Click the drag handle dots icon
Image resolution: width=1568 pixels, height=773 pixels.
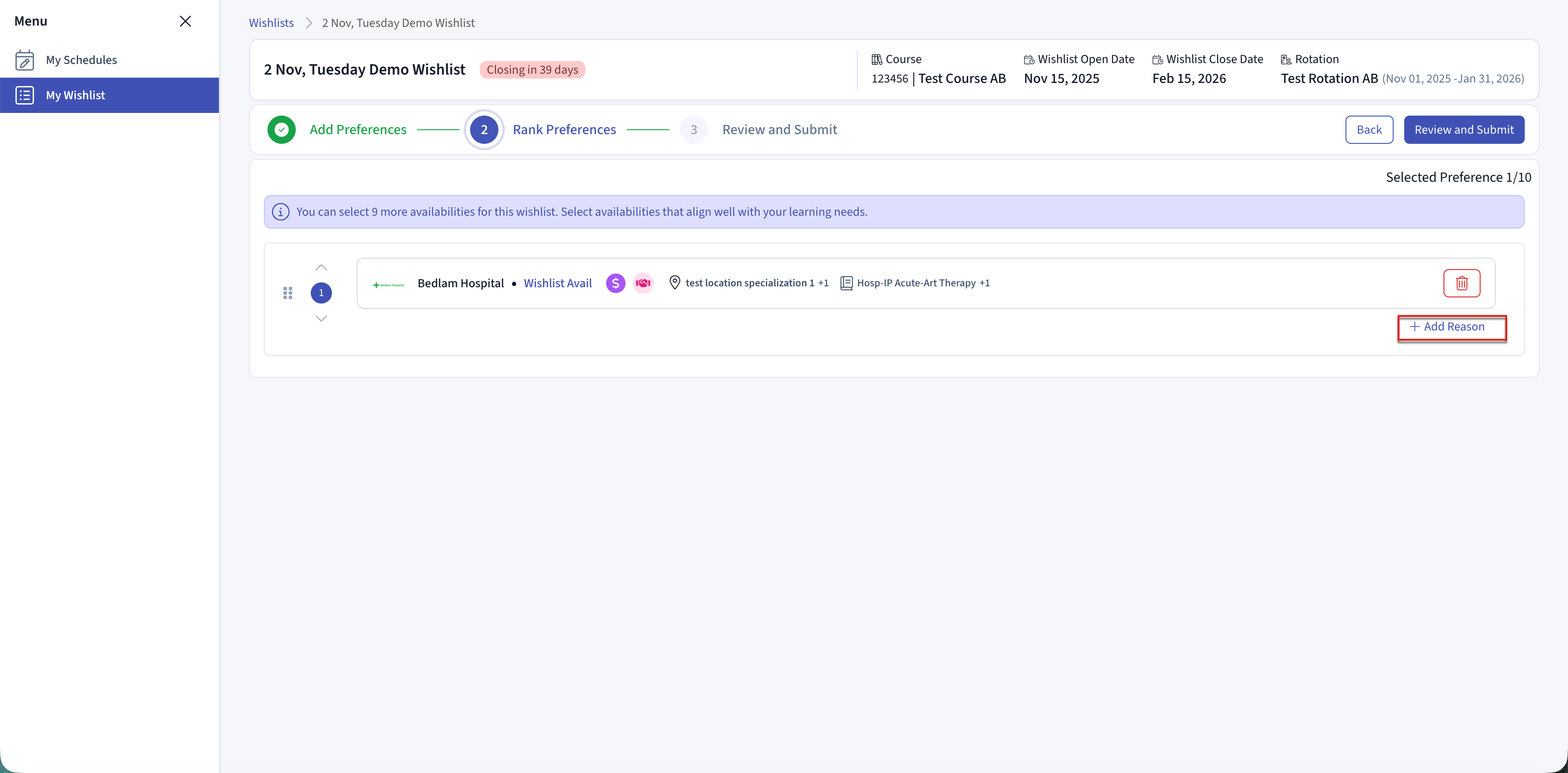pyautogui.click(x=288, y=293)
